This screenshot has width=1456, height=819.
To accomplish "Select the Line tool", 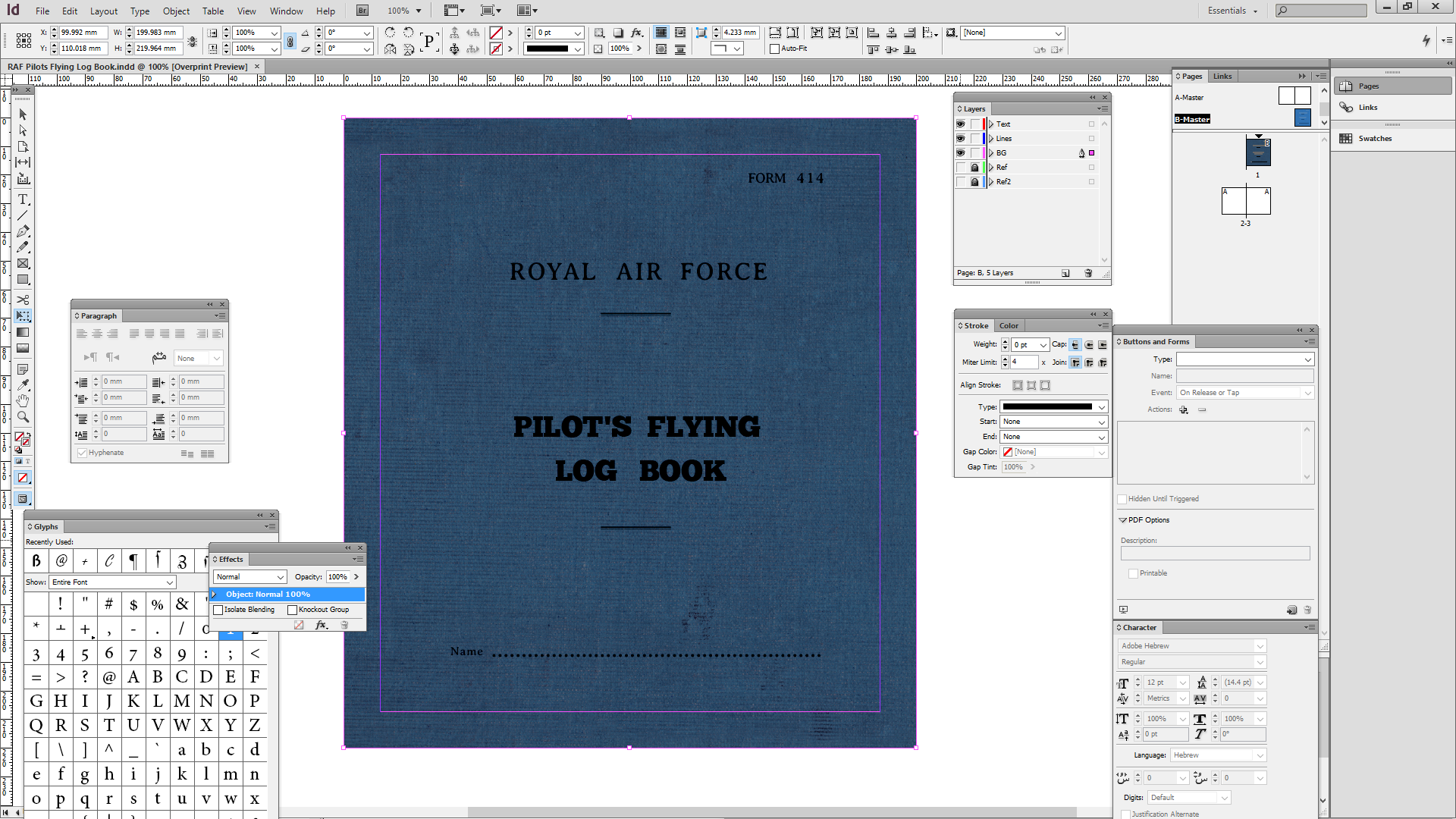I will (x=23, y=215).
